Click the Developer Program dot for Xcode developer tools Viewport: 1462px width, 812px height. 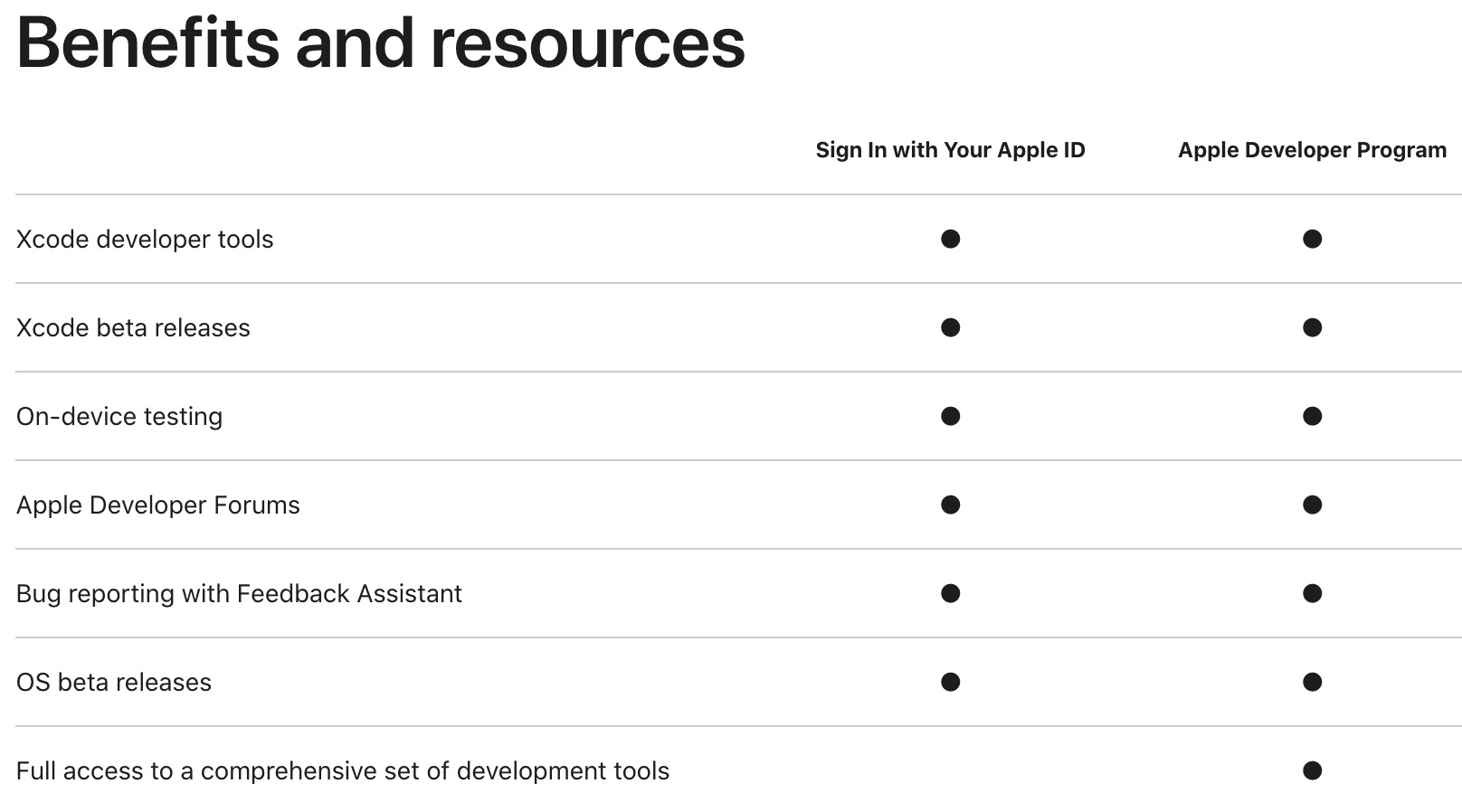click(x=1312, y=239)
